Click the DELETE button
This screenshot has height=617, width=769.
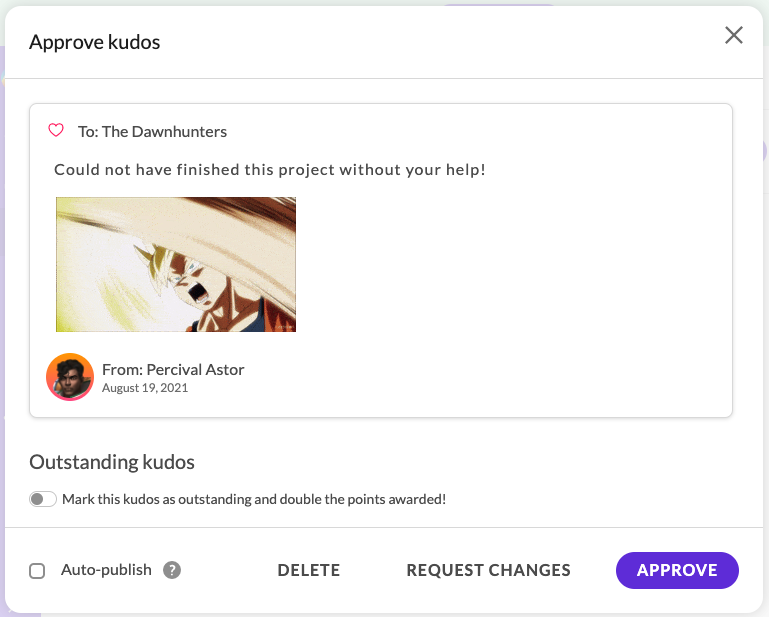click(308, 570)
